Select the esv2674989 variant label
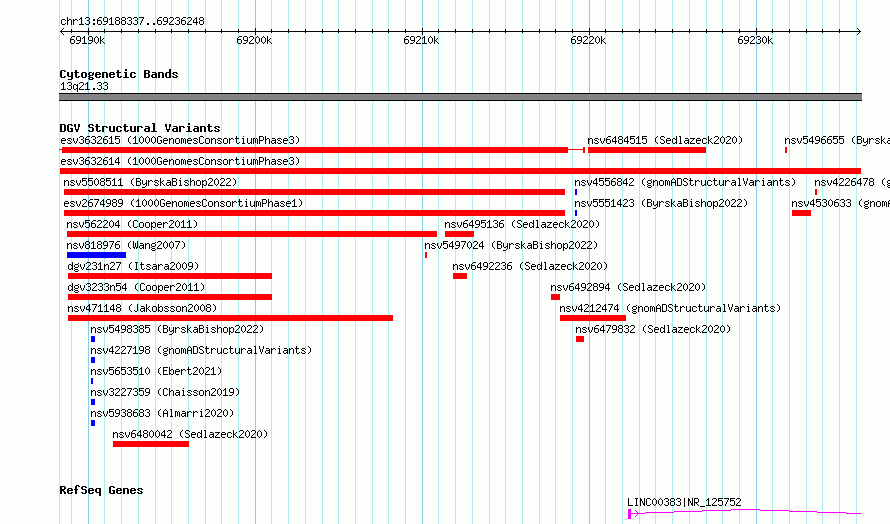 tap(183, 203)
